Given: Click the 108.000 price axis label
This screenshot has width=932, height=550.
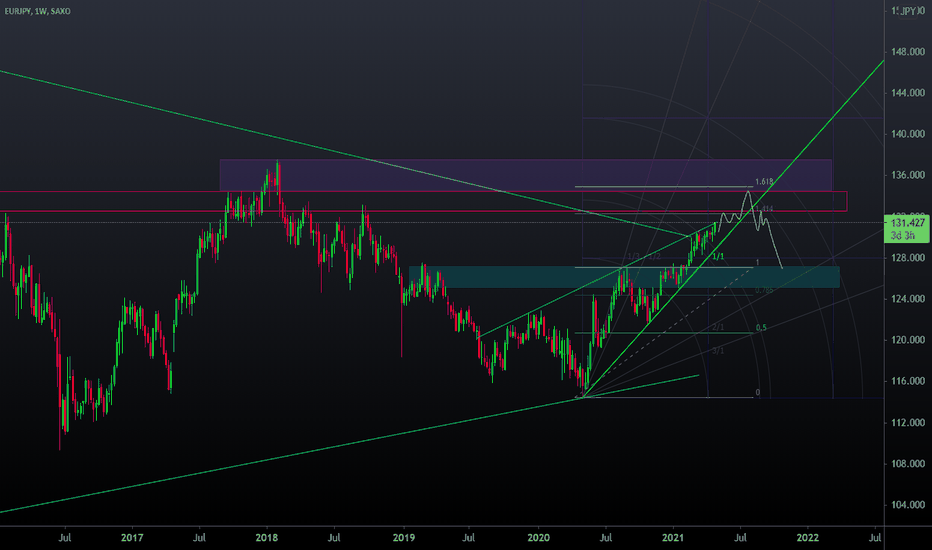Looking at the screenshot, I should 908,463.
